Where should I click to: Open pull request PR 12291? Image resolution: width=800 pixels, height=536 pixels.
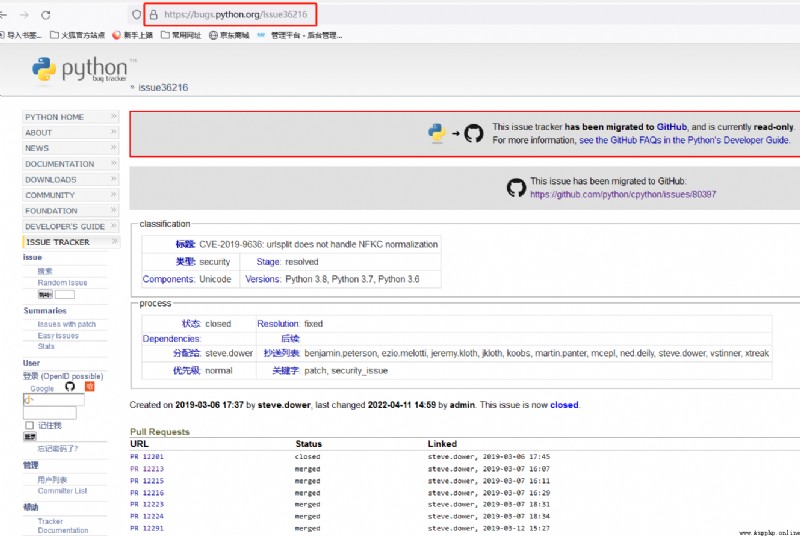pyautogui.click(x=147, y=528)
